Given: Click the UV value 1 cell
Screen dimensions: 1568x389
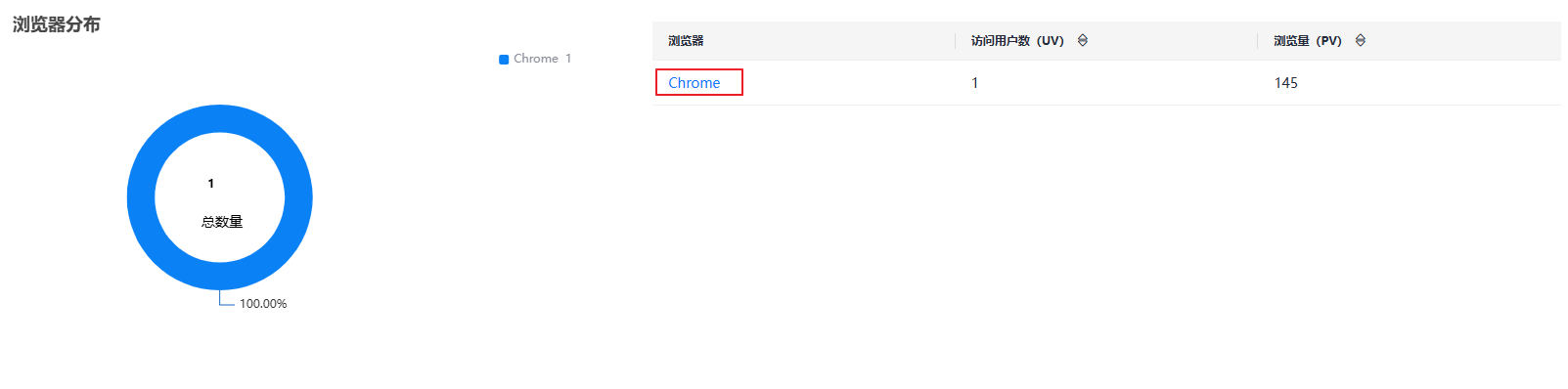Looking at the screenshot, I should click(974, 83).
